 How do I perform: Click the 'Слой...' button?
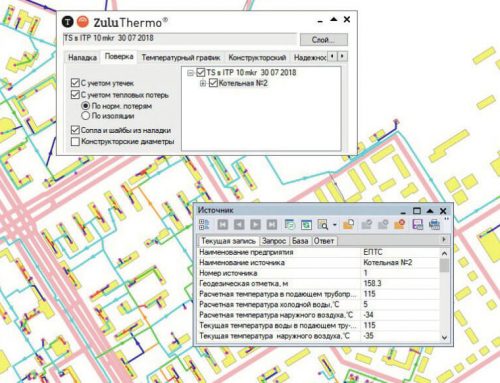pyautogui.click(x=324, y=40)
